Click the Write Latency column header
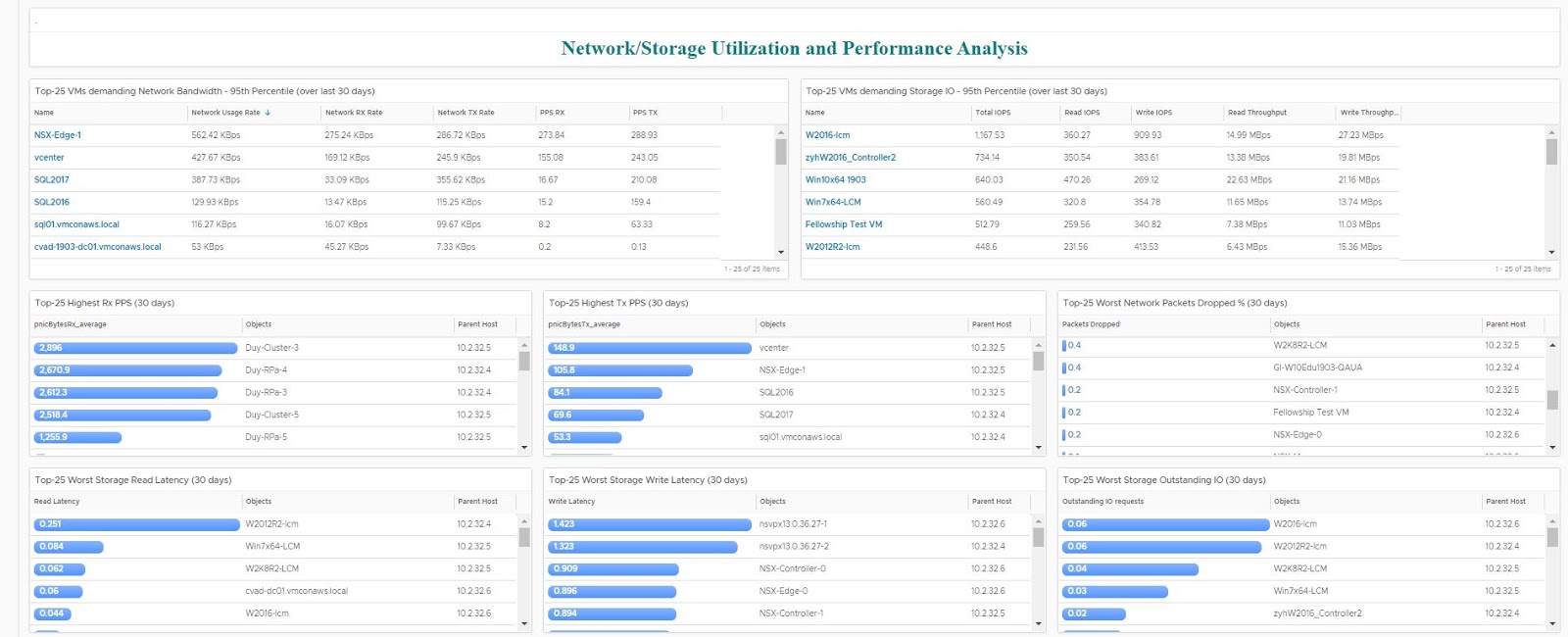This screenshot has width=1568, height=637. [571, 502]
